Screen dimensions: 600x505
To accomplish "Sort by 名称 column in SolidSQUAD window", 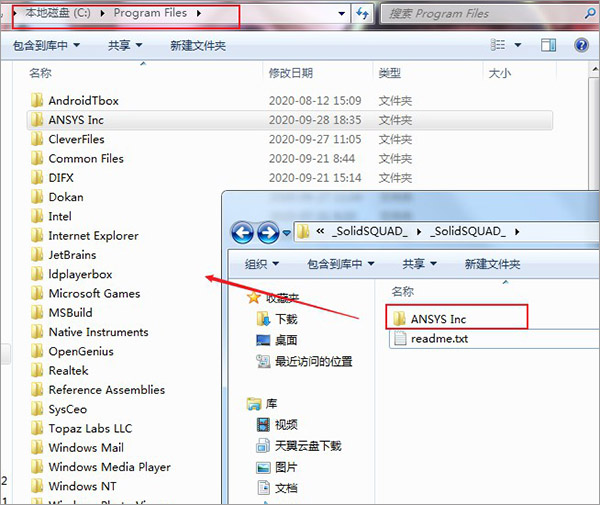I will 403,292.
